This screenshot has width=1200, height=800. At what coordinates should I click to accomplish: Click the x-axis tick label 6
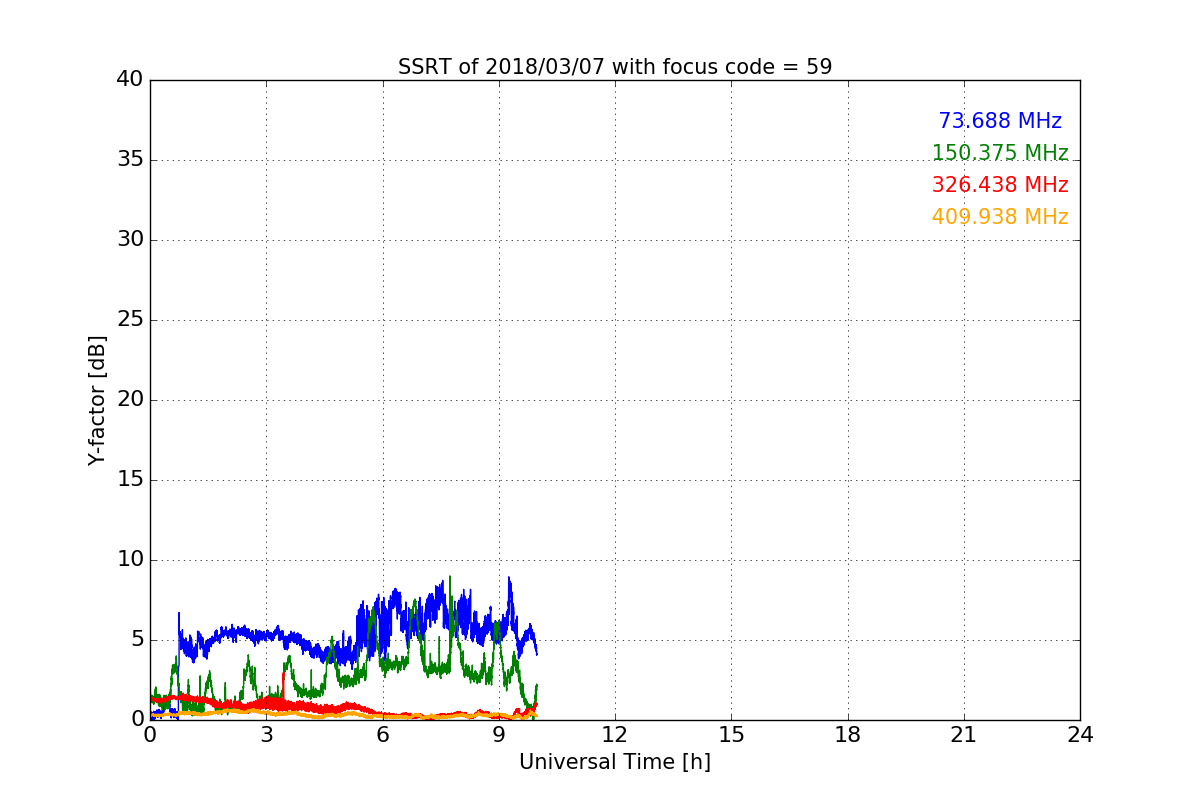pos(383,735)
